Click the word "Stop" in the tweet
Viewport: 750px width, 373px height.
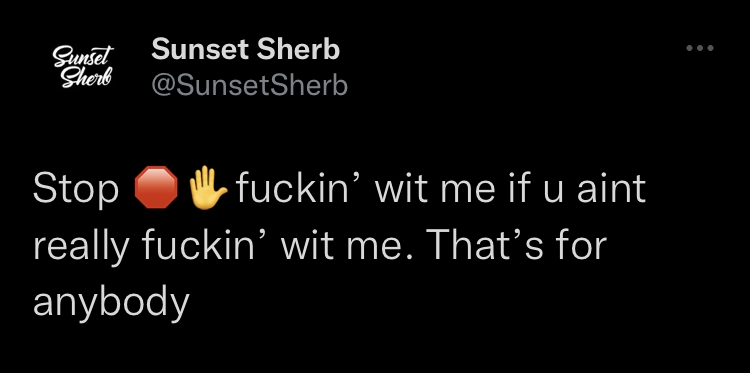(76, 189)
